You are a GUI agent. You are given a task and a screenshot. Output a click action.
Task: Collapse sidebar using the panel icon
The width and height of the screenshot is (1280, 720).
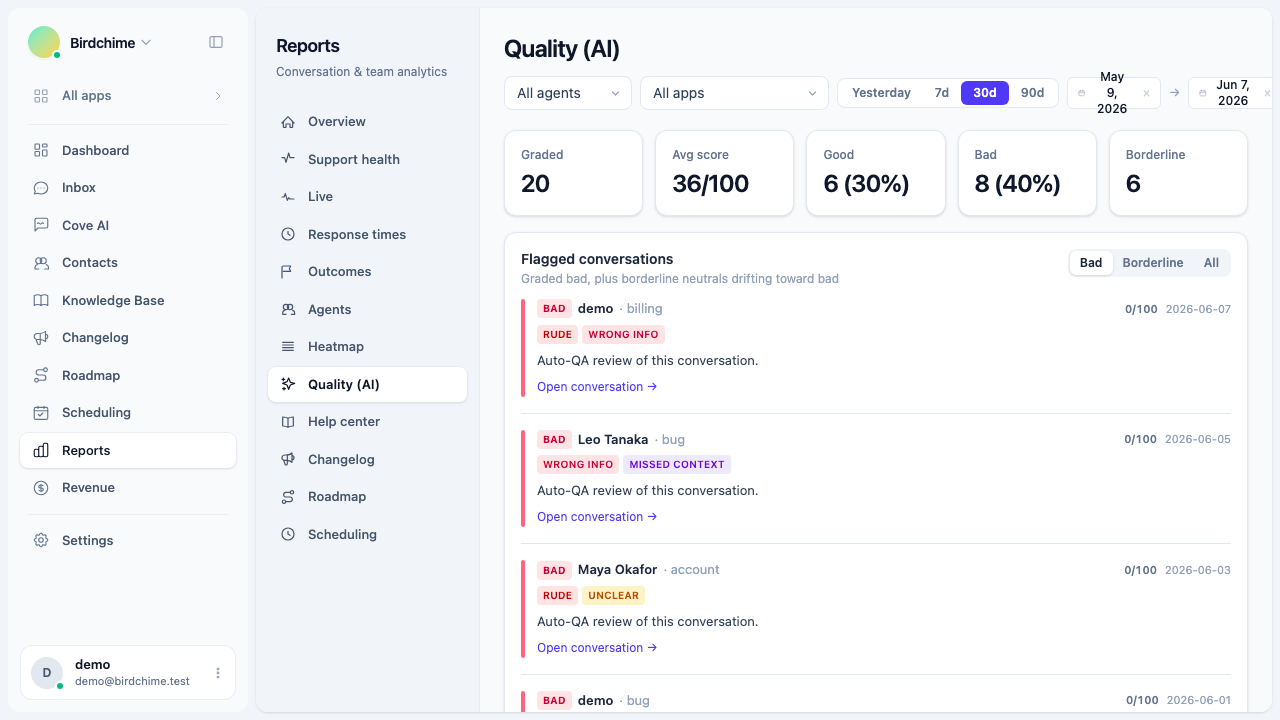click(216, 42)
